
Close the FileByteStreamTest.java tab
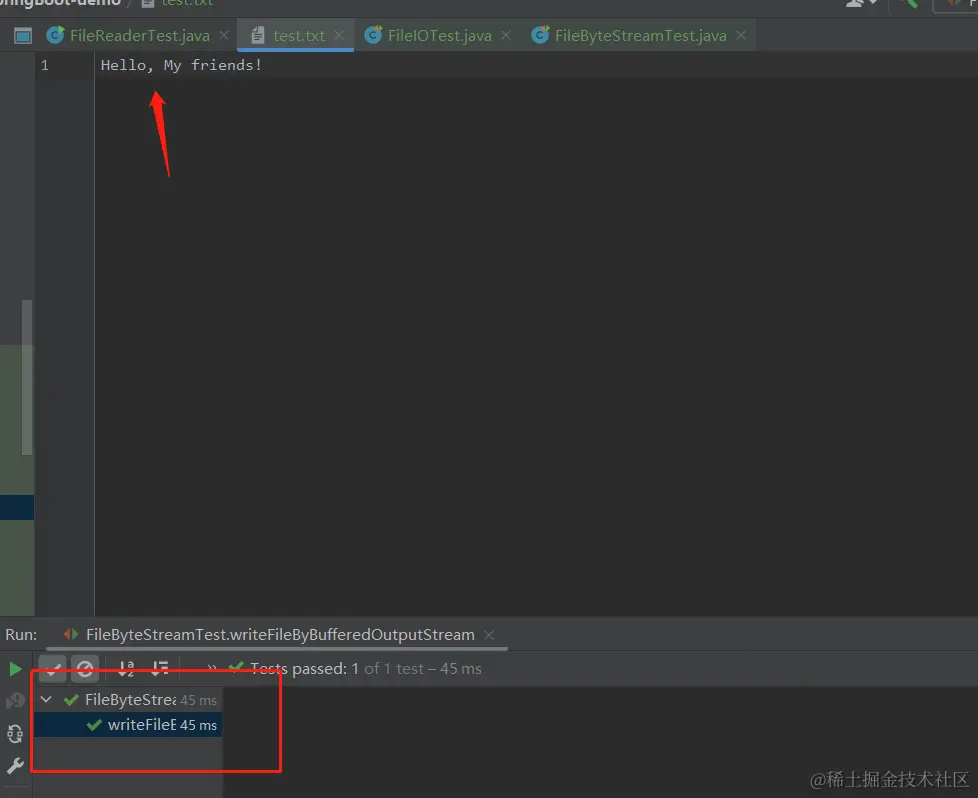(x=741, y=36)
